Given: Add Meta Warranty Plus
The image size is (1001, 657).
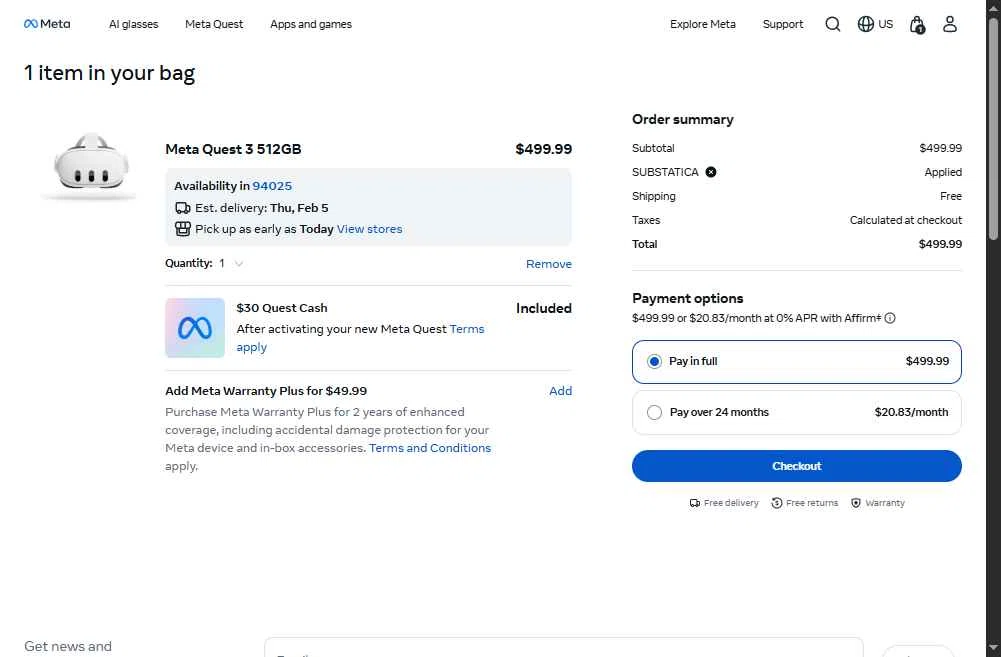Looking at the screenshot, I should 560,391.
